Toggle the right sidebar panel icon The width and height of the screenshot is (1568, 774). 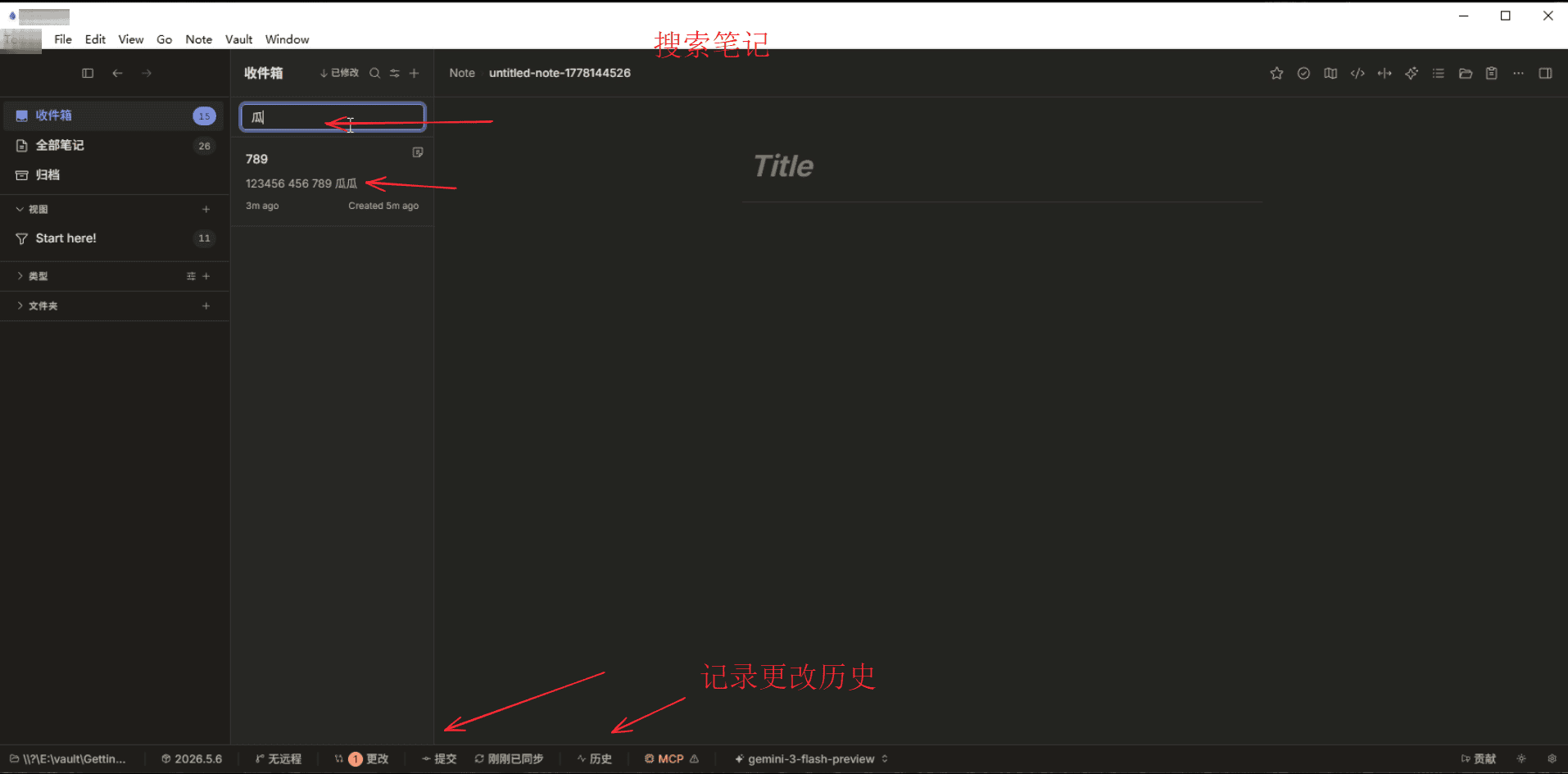click(1546, 73)
